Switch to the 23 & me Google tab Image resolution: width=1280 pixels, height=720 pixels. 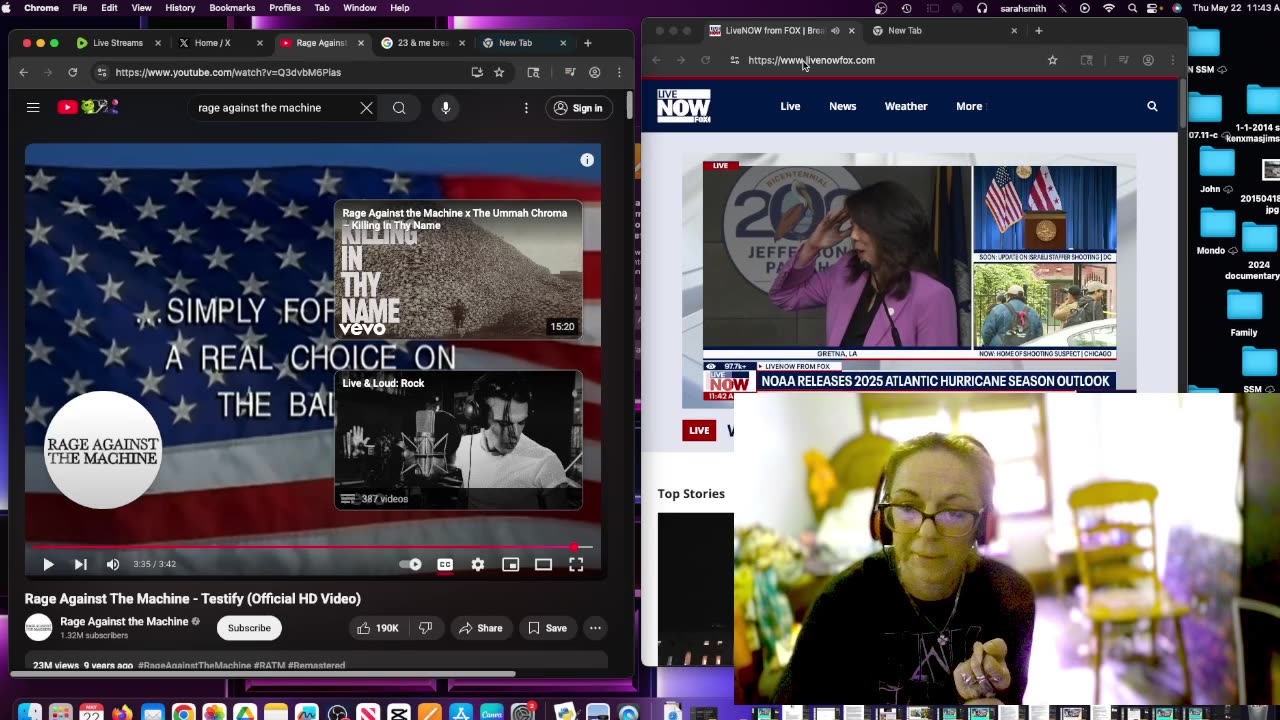pyautogui.click(x=422, y=43)
